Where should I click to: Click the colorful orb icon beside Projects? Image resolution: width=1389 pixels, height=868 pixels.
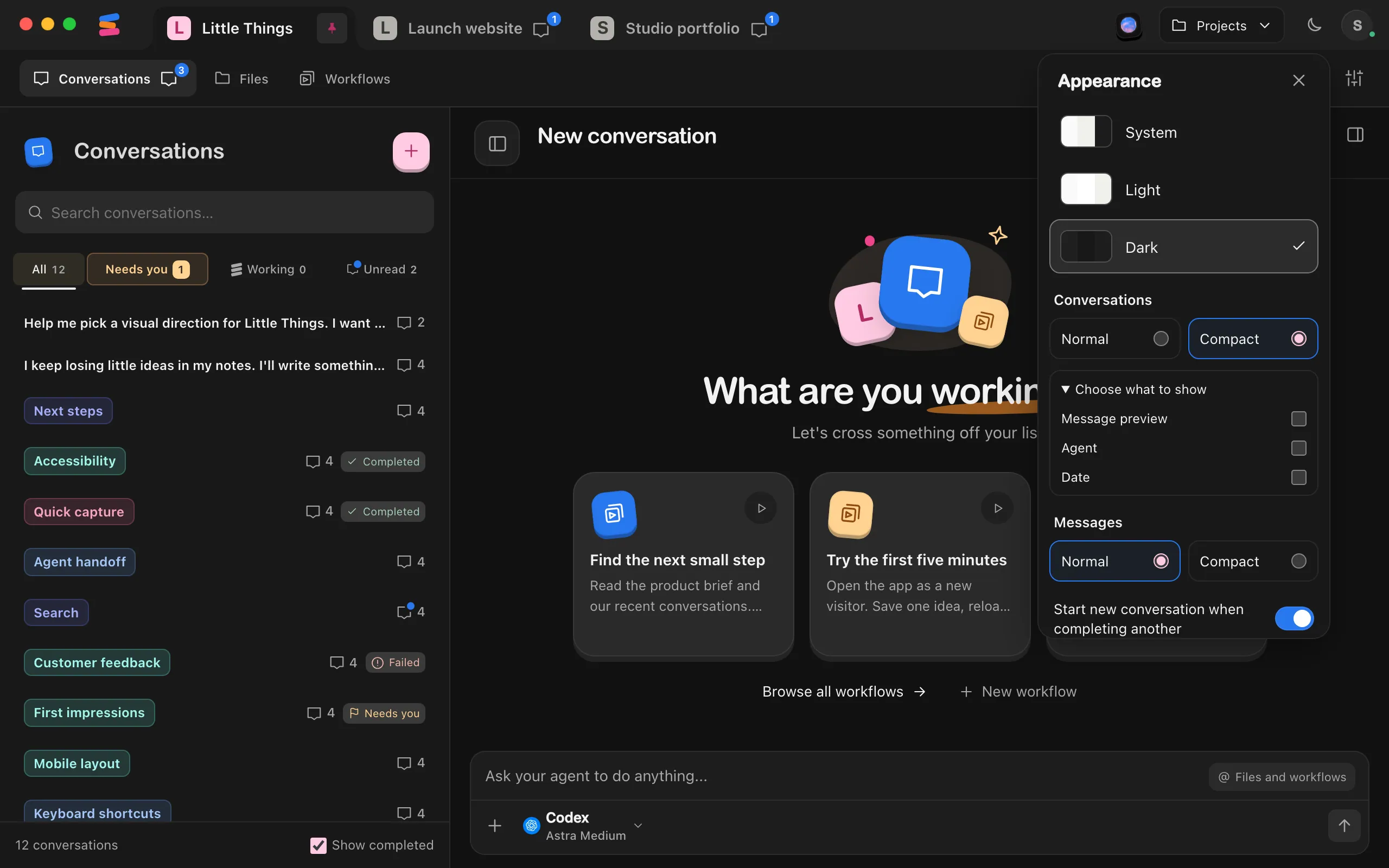[x=1129, y=25]
